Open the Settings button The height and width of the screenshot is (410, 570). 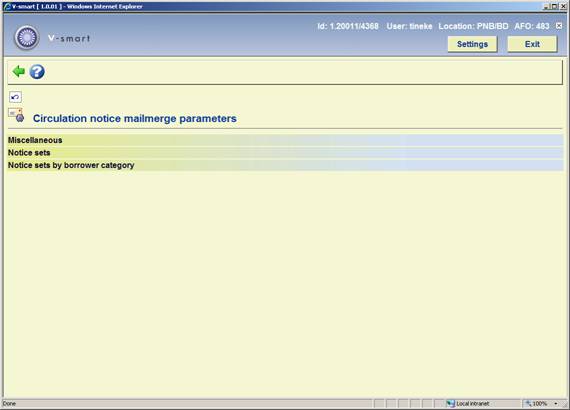472,44
